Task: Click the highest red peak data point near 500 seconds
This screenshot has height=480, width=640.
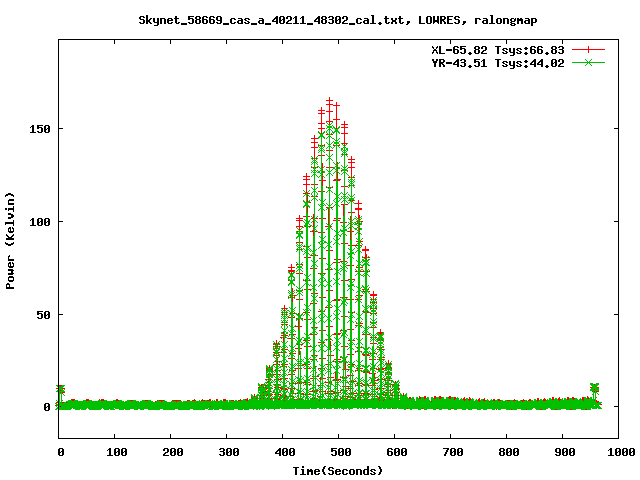Action: [329, 100]
